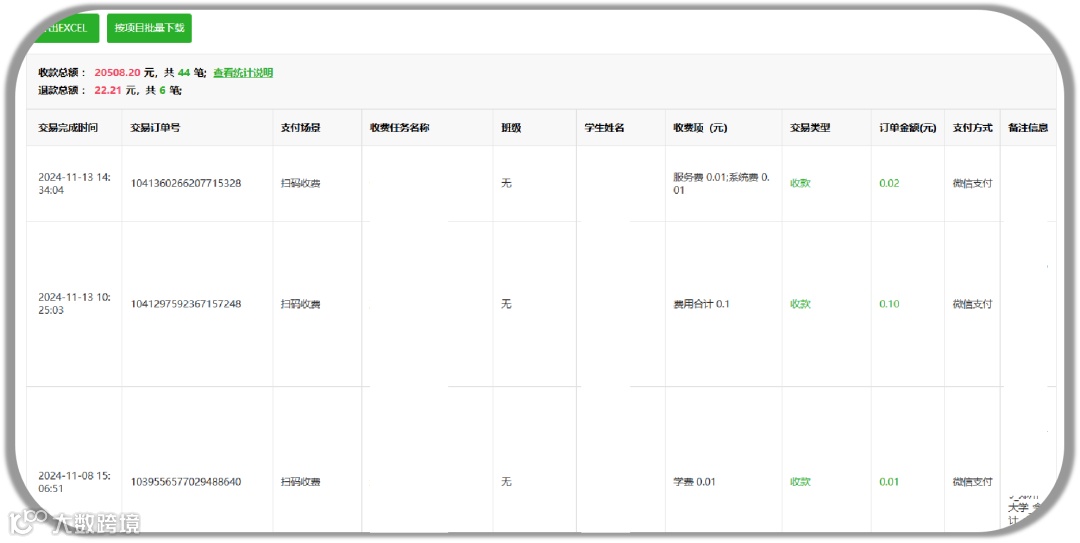
Task: Click the 按项目批量下载 button
Action: (x=149, y=28)
